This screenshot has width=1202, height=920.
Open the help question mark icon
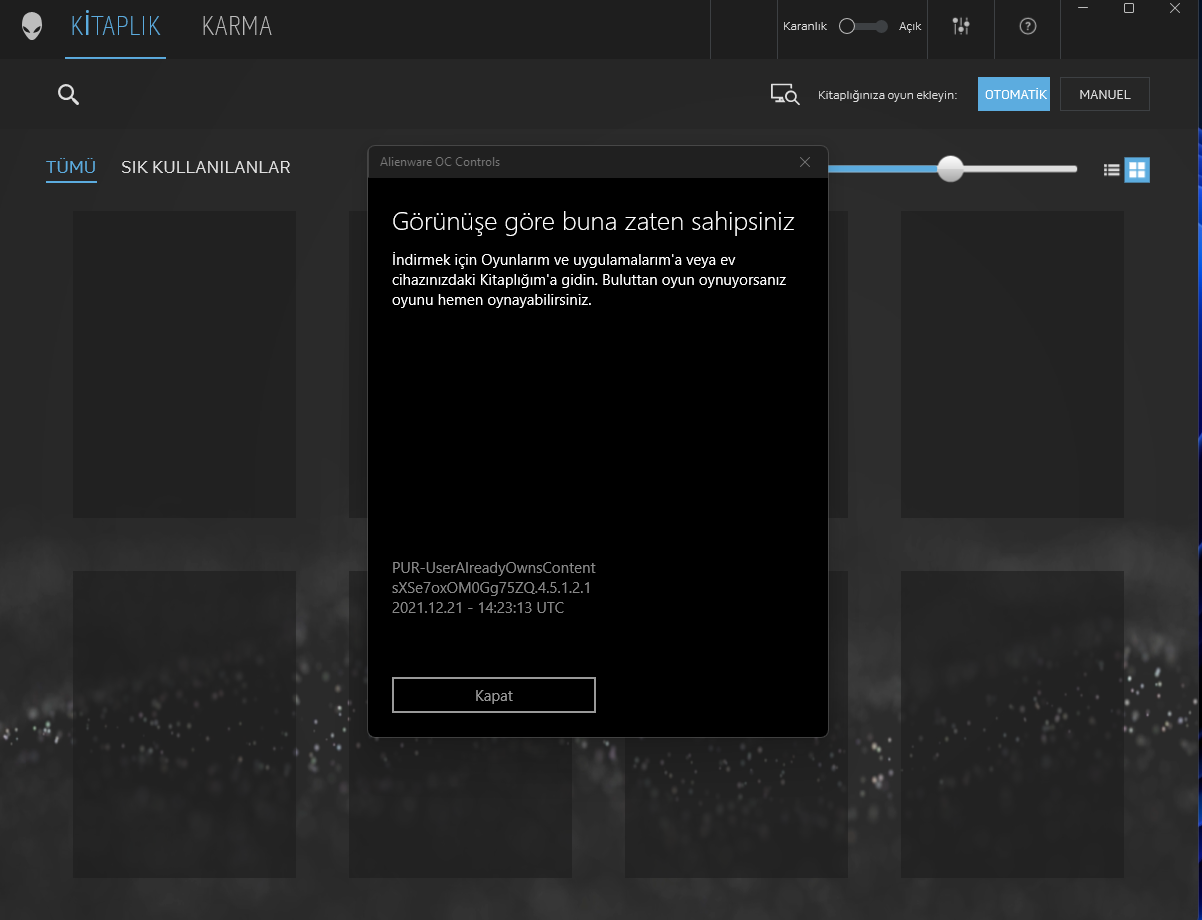tap(1027, 27)
